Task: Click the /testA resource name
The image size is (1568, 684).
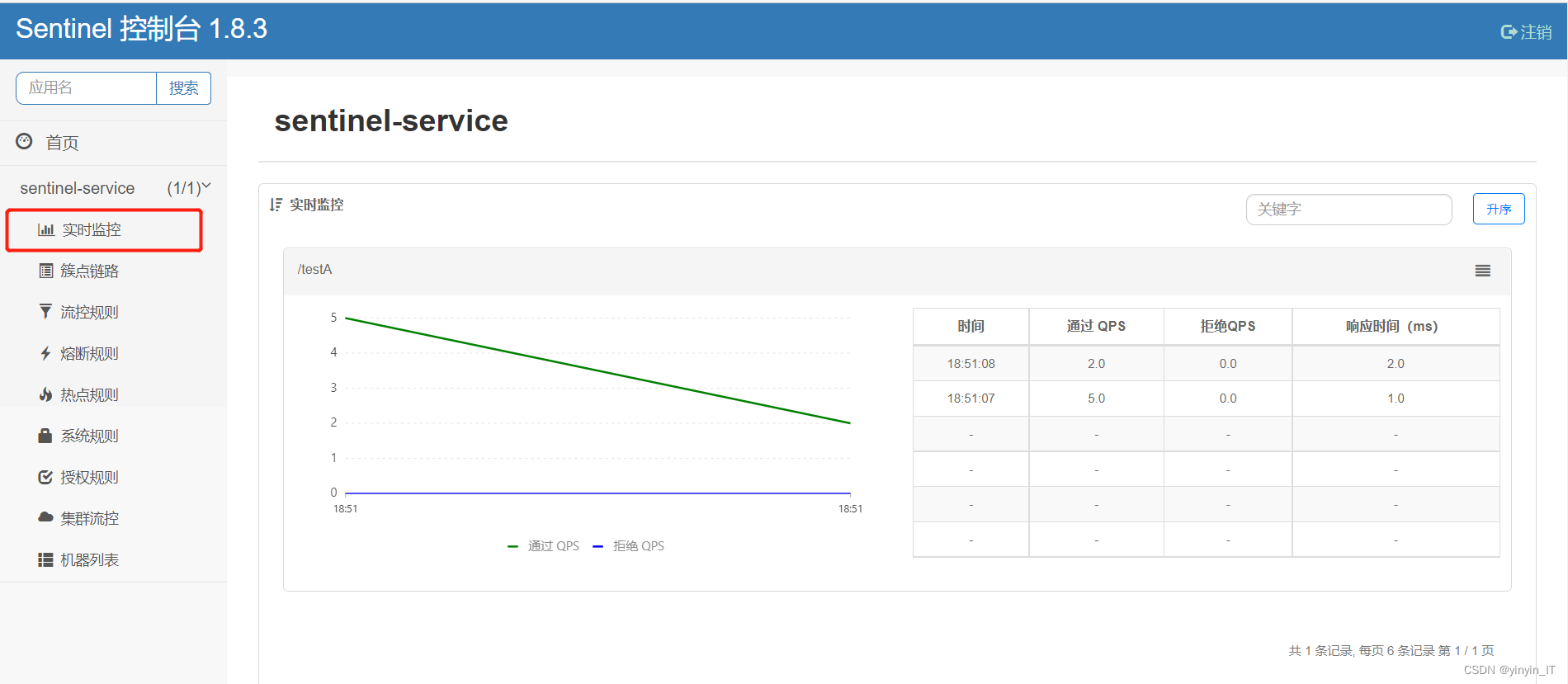Action: (x=314, y=270)
